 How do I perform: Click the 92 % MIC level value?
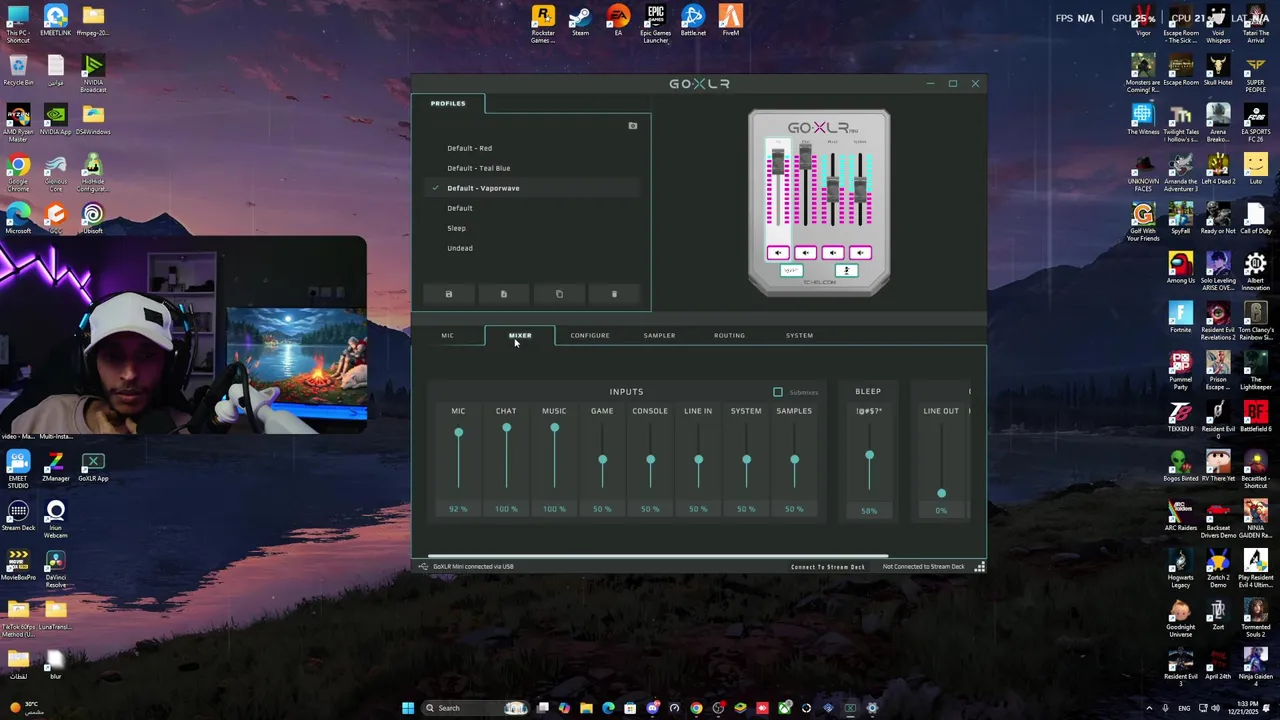tap(458, 509)
